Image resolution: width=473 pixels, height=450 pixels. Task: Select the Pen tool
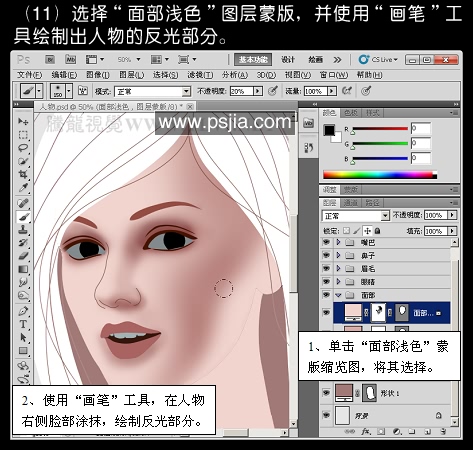23,311
